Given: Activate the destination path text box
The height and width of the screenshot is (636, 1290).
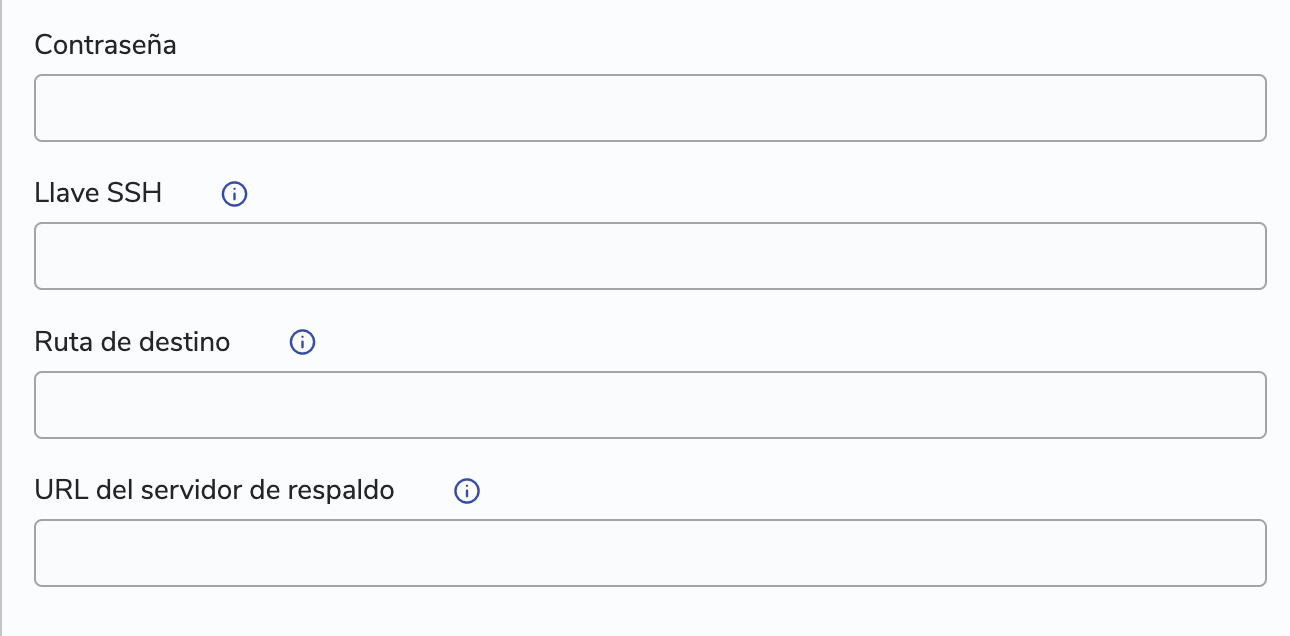Looking at the screenshot, I should (650, 405).
